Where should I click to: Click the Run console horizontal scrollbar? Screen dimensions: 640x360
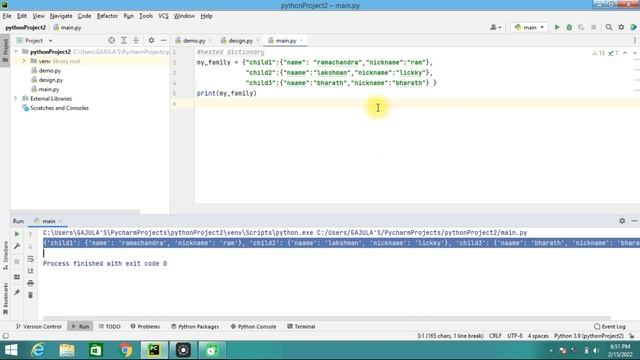tap(327, 318)
